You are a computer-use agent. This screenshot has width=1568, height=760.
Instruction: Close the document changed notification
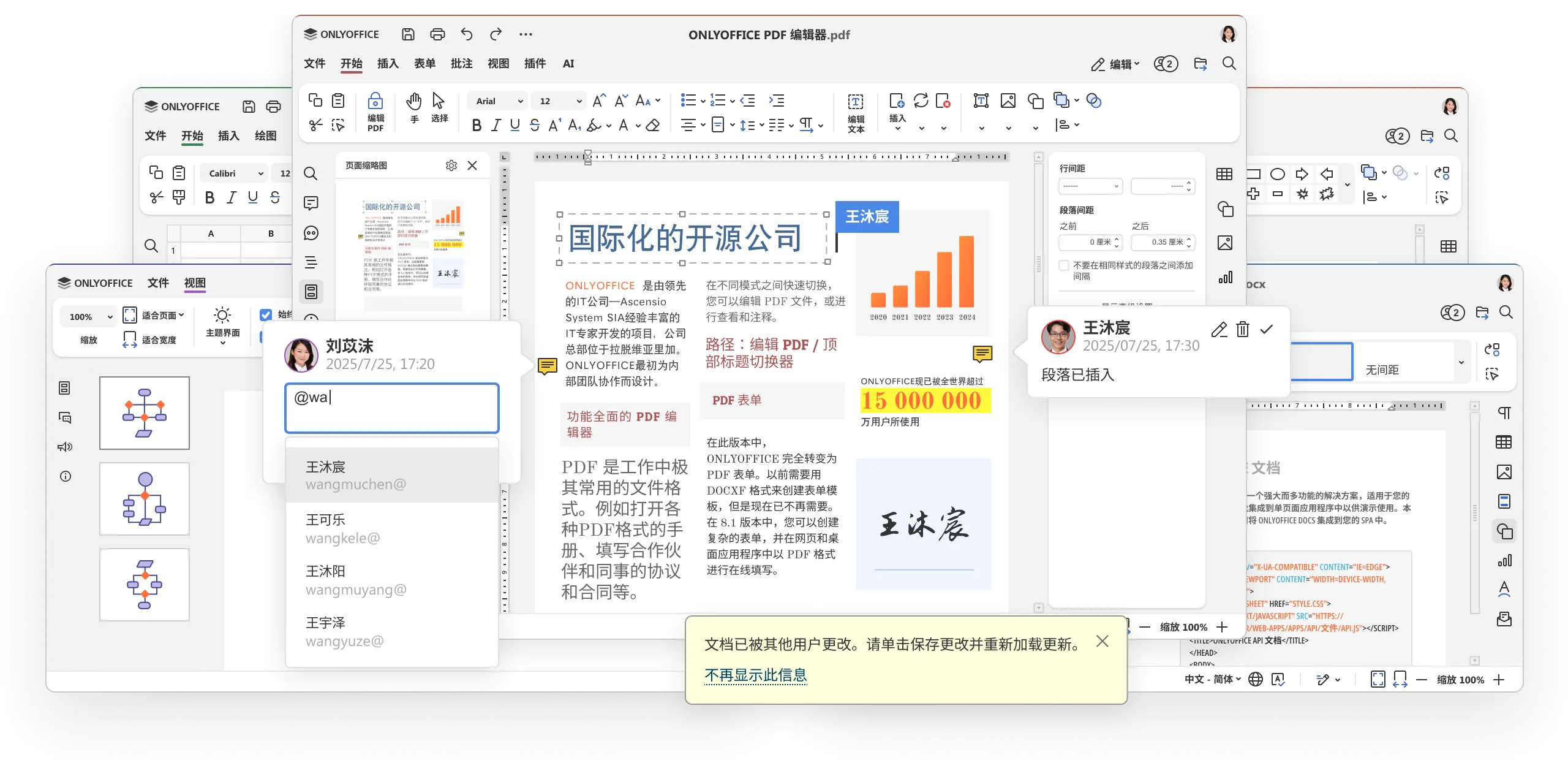pyautogui.click(x=1102, y=641)
